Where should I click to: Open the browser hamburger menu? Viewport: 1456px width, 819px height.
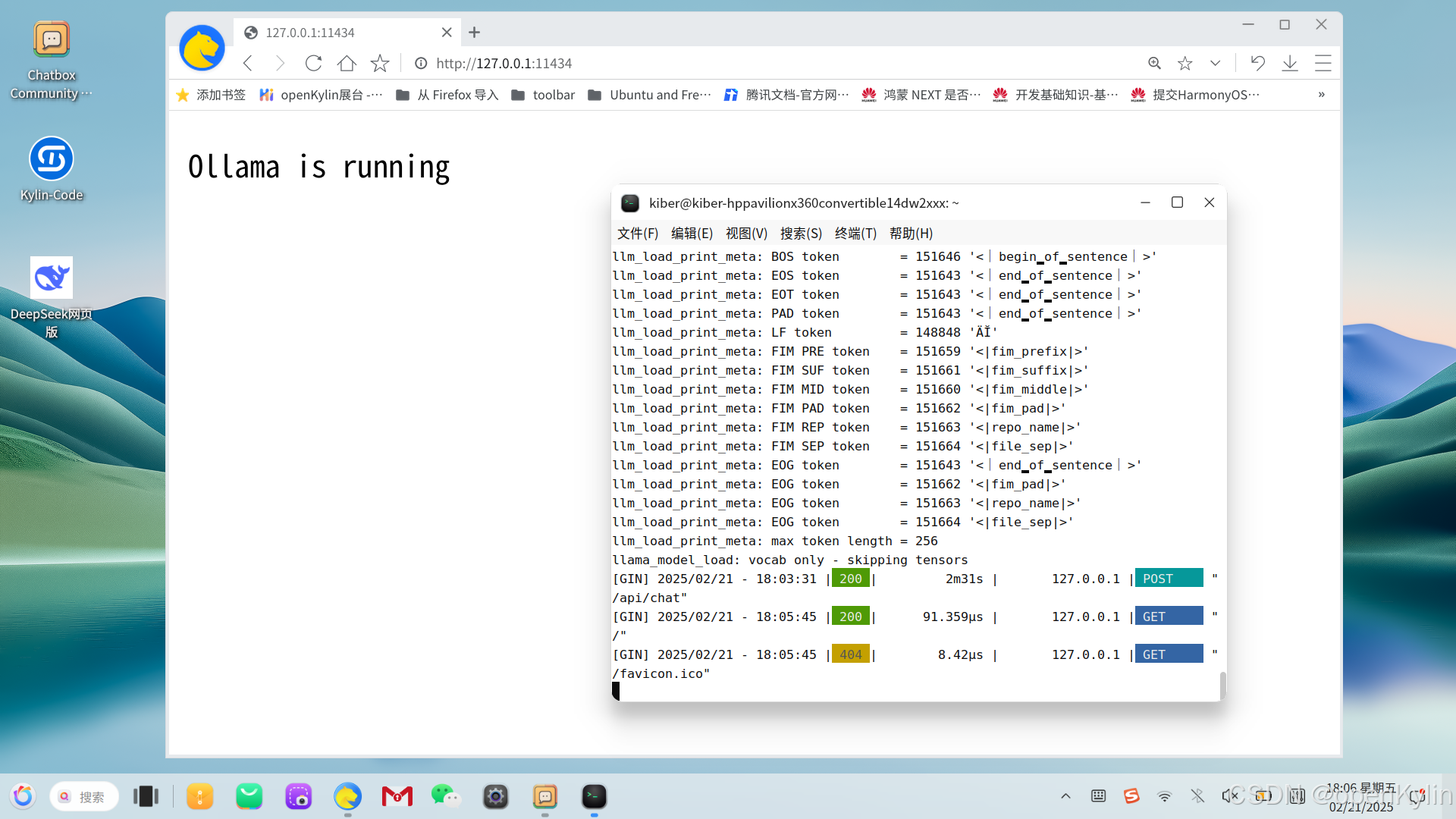[x=1323, y=64]
